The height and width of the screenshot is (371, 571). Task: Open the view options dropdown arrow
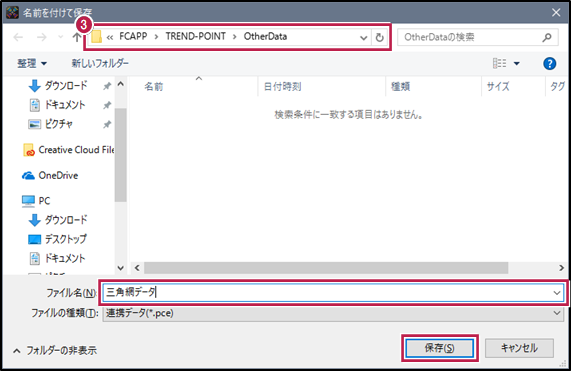(516, 64)
